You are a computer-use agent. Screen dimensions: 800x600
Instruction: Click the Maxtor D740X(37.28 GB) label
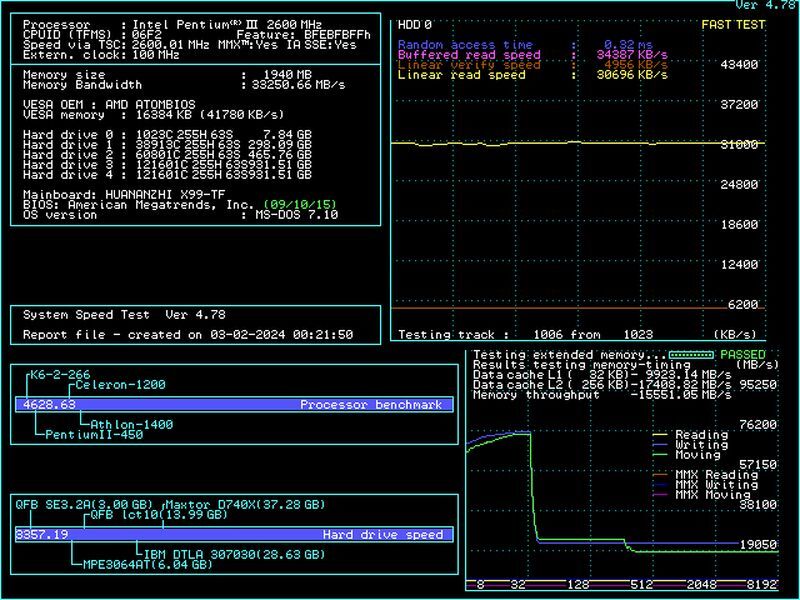click(x=245, y=505)
